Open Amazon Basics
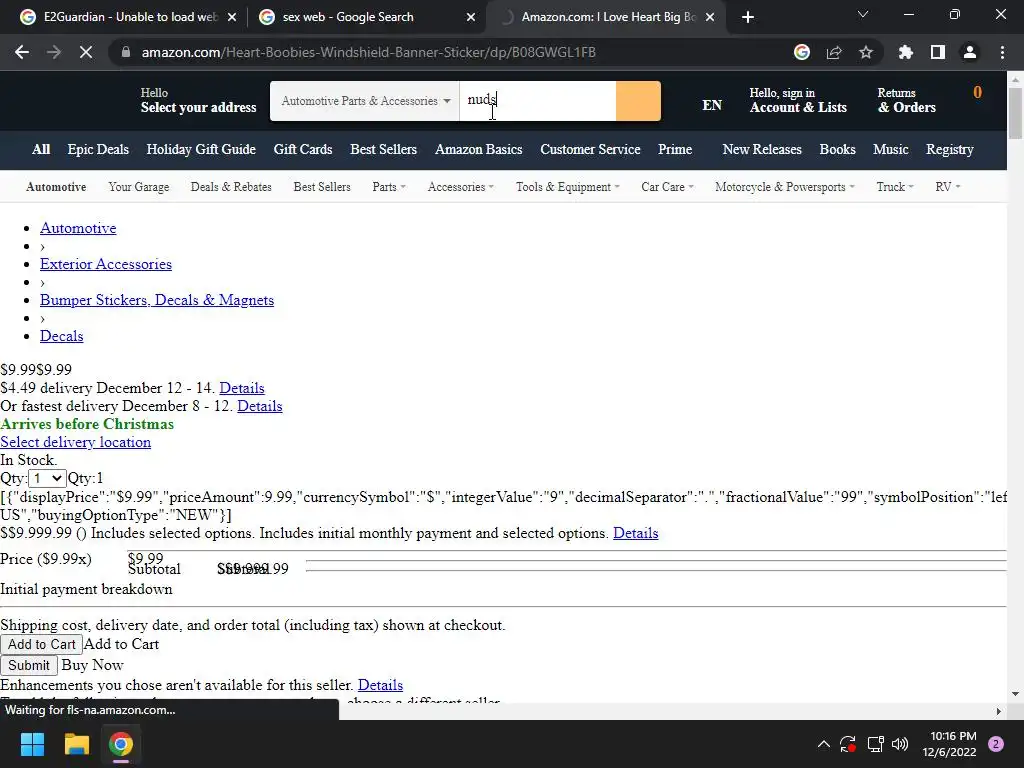 [x=479, y=150]
